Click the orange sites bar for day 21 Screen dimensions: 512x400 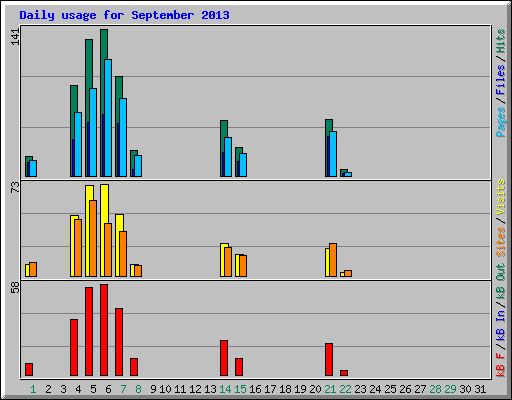click(x=333, y=260)
